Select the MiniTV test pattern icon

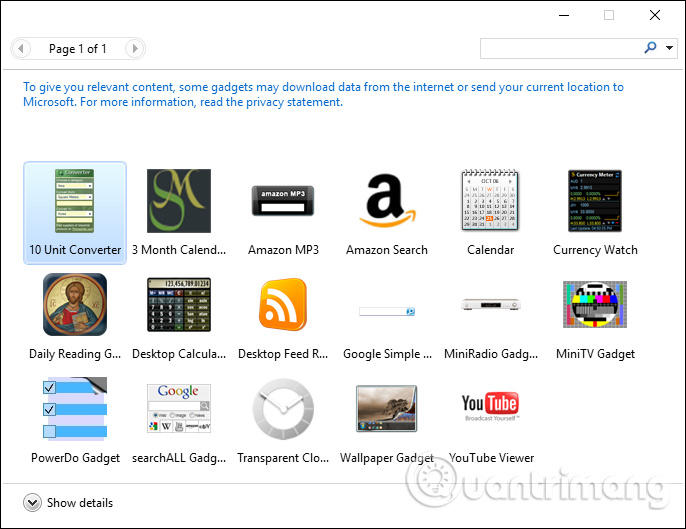click(x=595, y=305)
